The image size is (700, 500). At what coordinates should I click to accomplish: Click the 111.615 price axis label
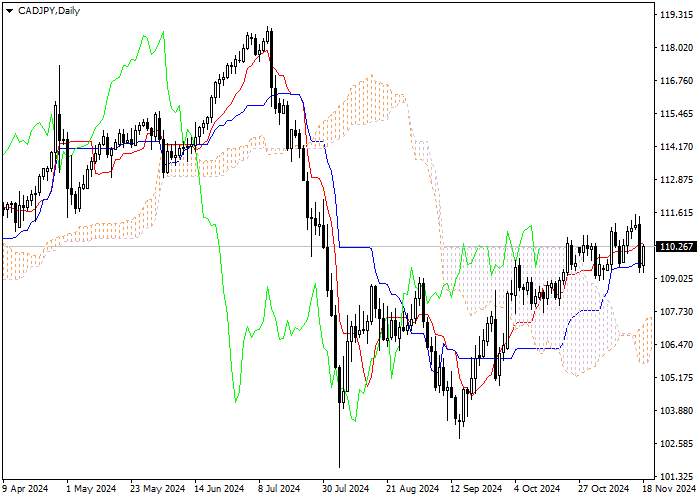pyautogui.click(x=676, y=213)
